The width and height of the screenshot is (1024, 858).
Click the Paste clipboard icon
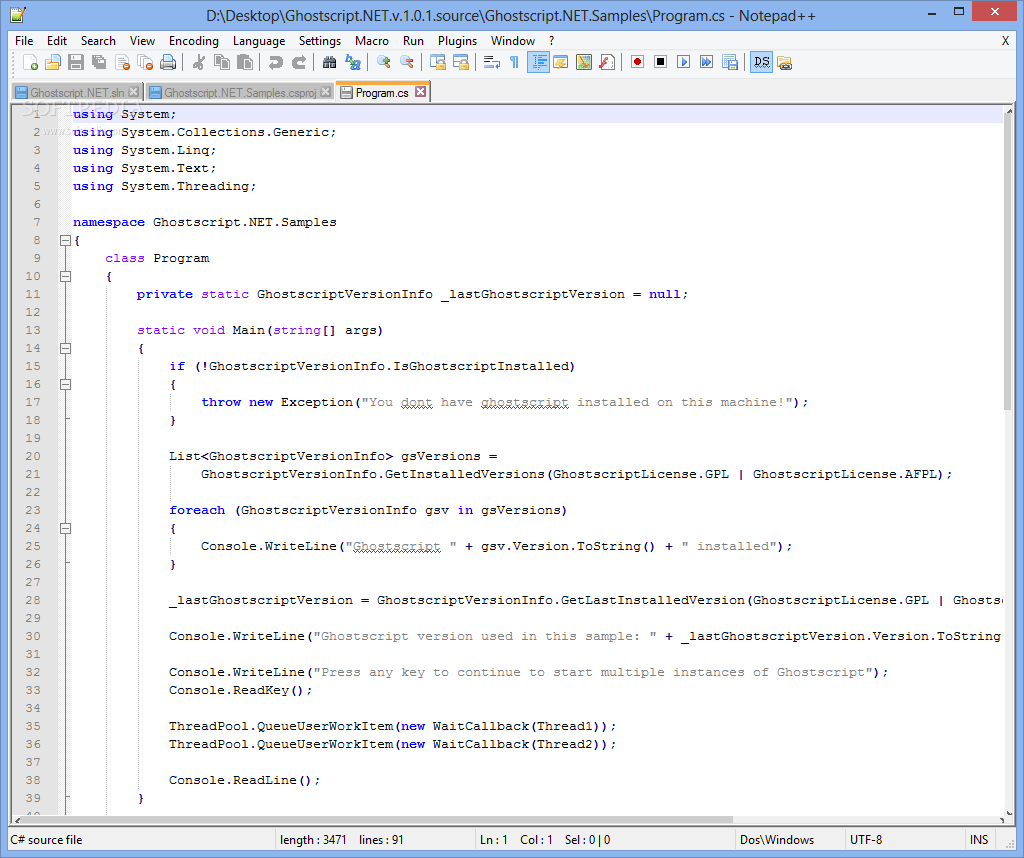(x=245, y=63)
